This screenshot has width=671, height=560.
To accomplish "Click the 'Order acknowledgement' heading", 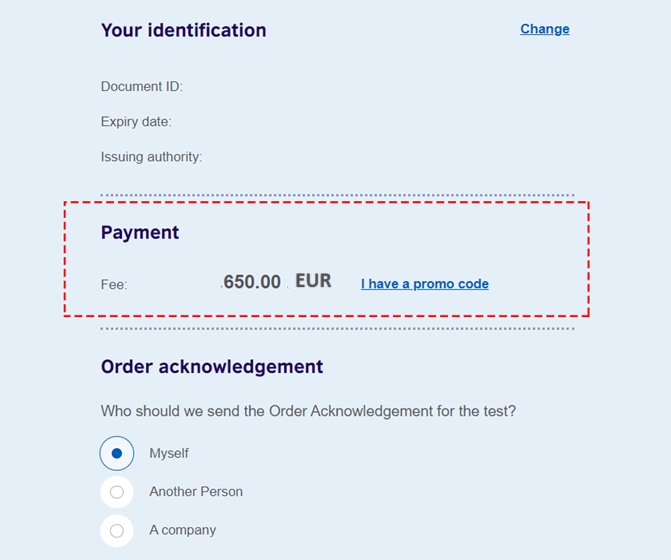I will pyautogui.click(x=212, y=367).
